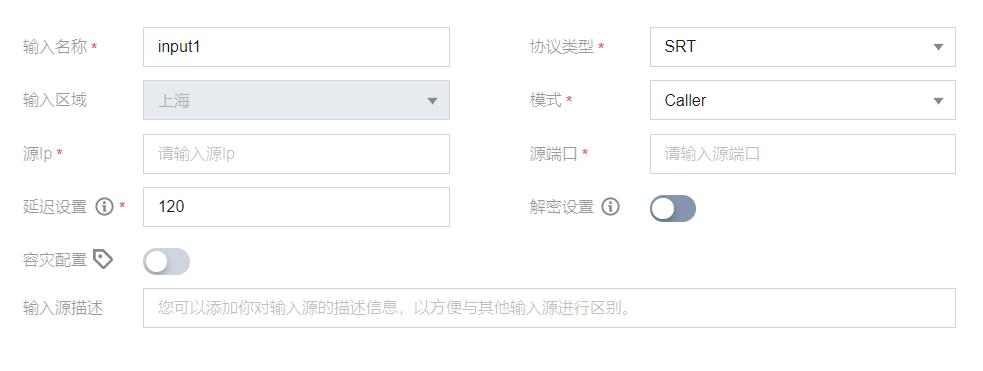Click the 协议类型 label text
The width and height of the screenshot is (983, 371).
tap(561, 47)
